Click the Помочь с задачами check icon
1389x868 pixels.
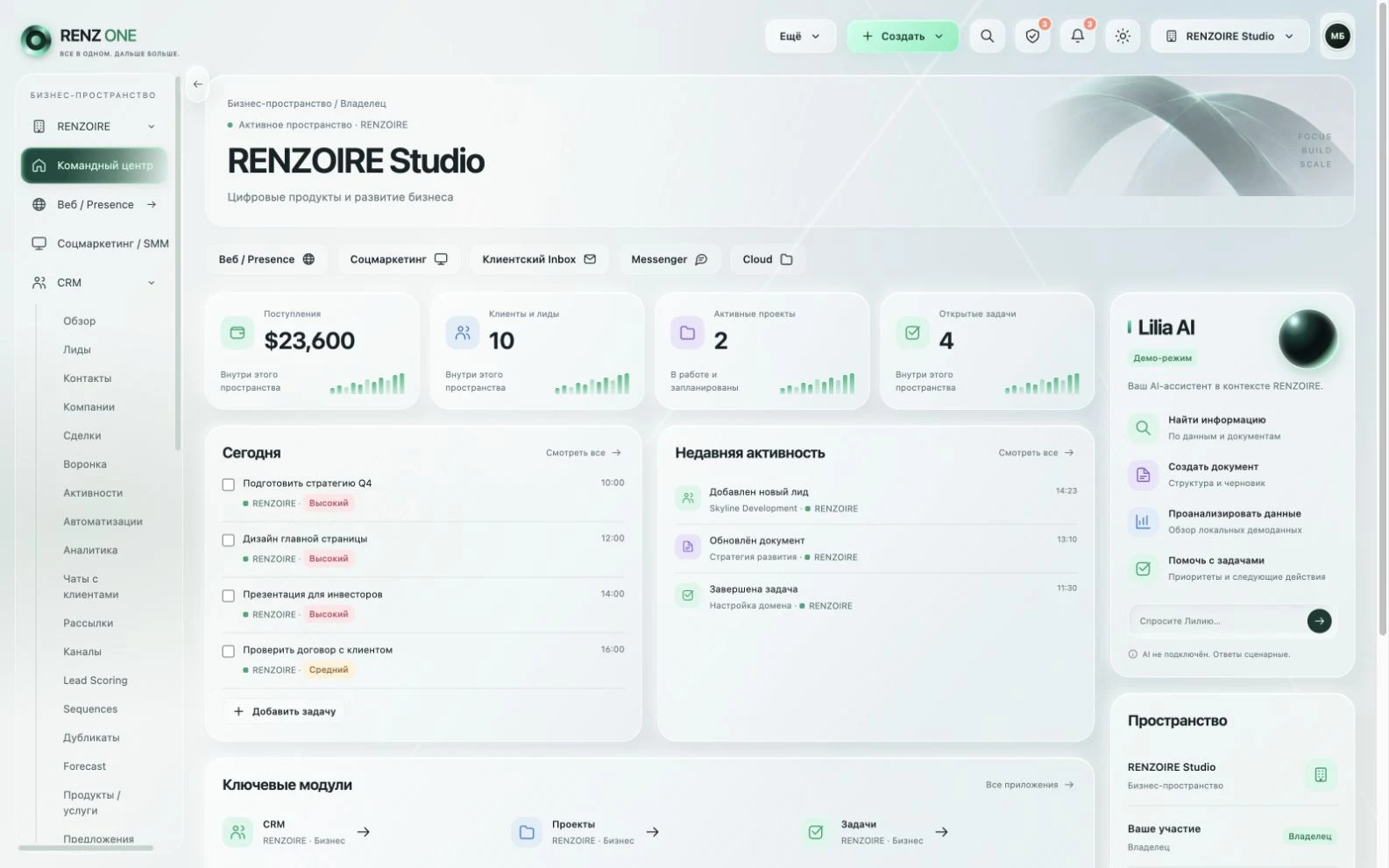(1143, 568)
